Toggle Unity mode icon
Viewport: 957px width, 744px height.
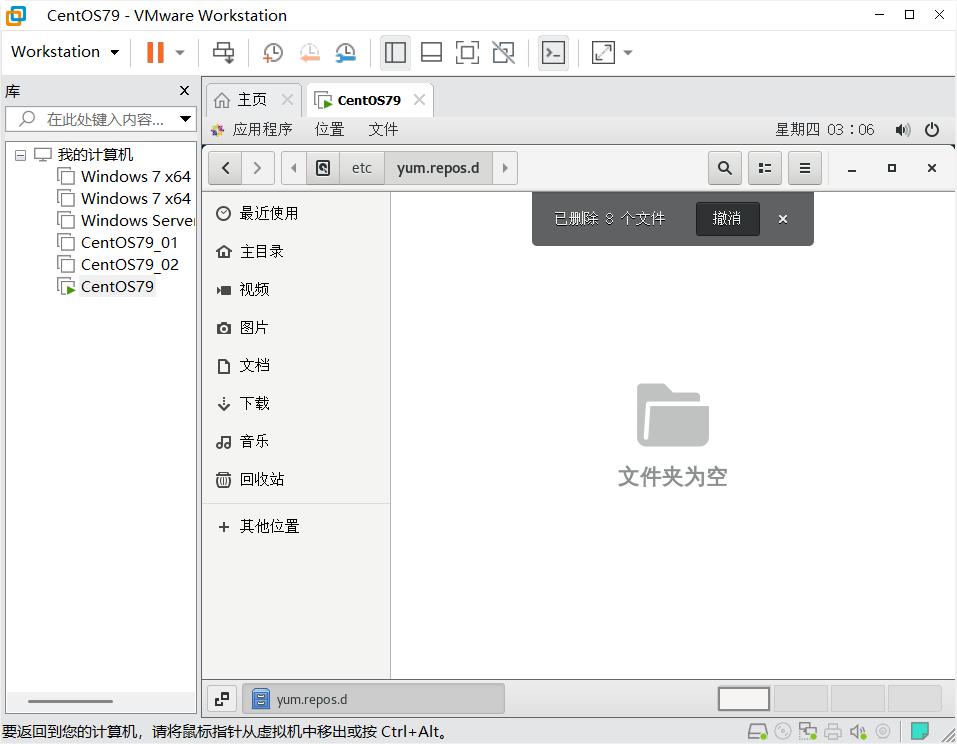[504, 52]
